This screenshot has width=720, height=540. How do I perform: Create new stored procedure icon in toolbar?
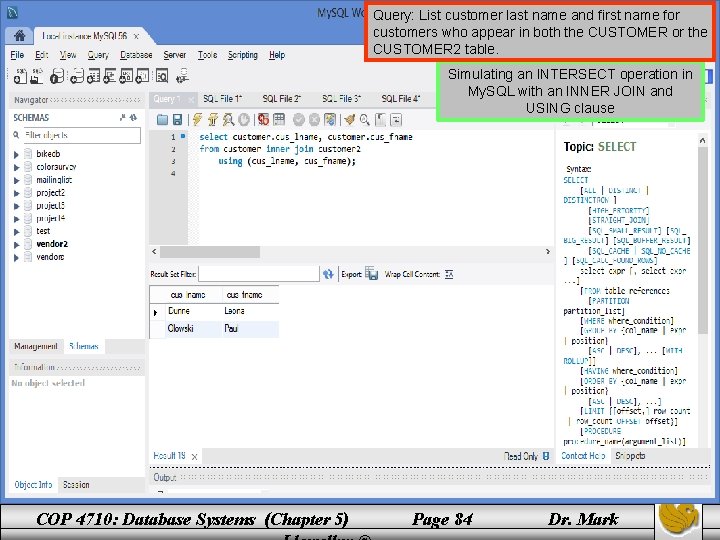126,76
